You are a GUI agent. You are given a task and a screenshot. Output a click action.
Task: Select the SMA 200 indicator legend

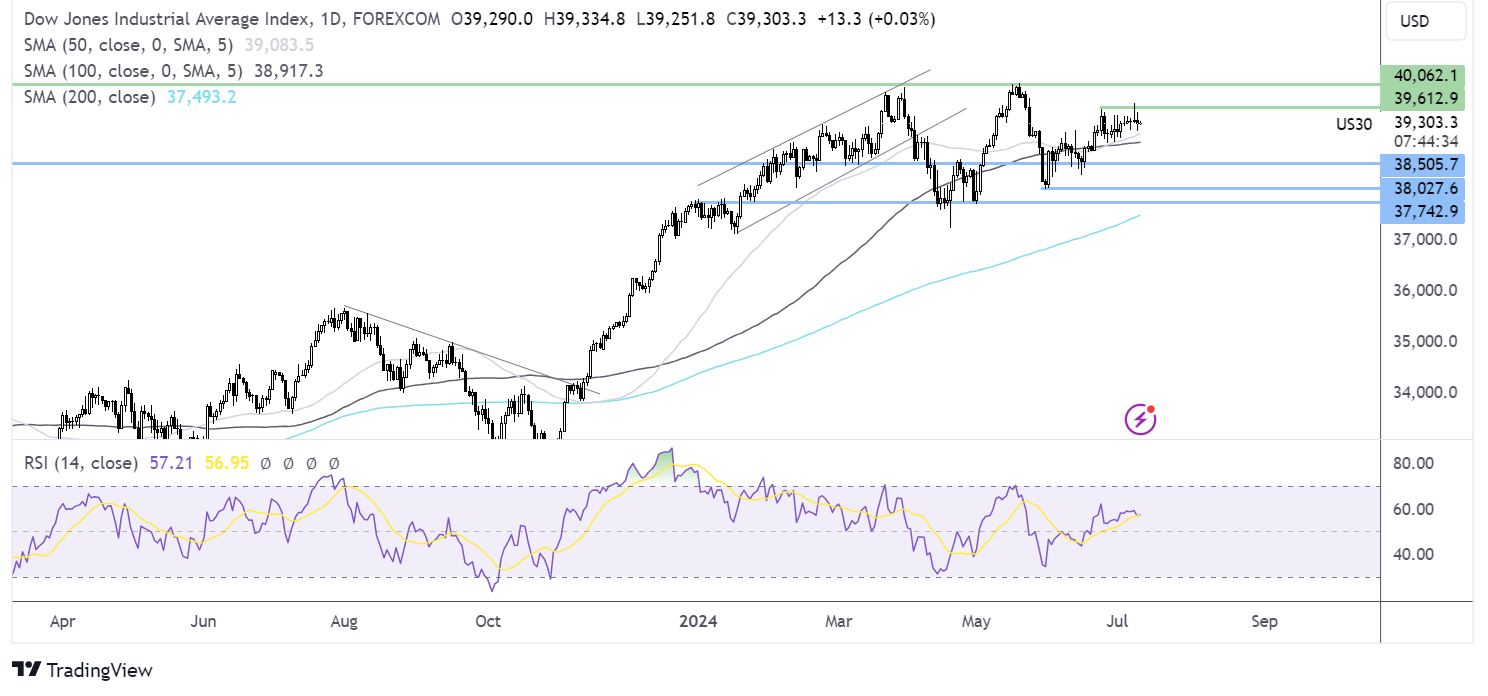coord(88,97)
